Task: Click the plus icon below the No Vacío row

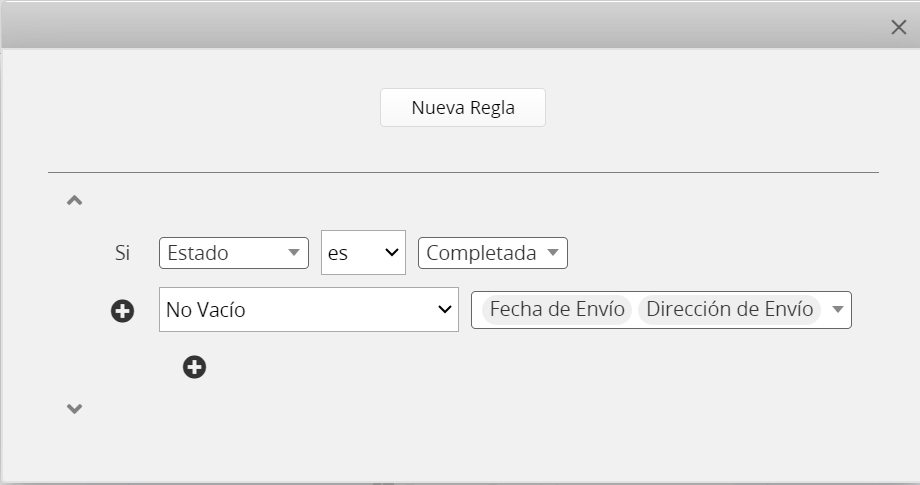Action: coord(194,367)
